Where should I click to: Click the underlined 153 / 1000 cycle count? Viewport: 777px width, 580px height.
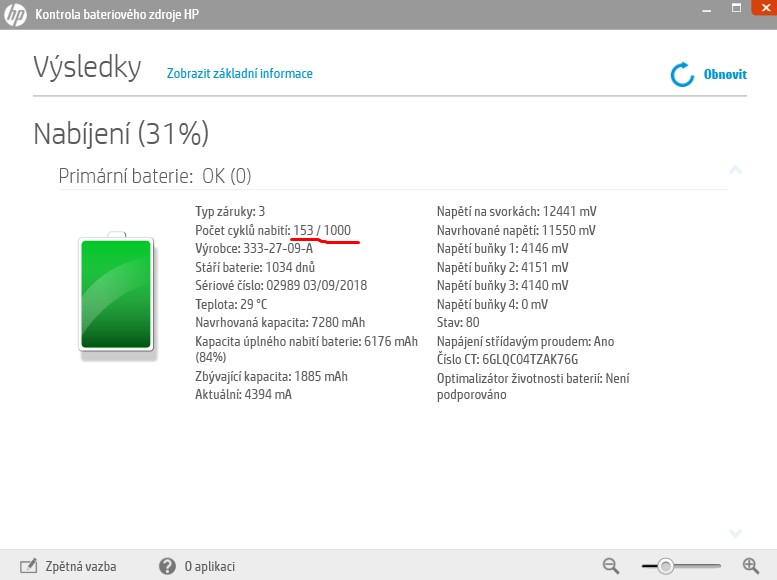pyautogui.click(x=322, y=230)
